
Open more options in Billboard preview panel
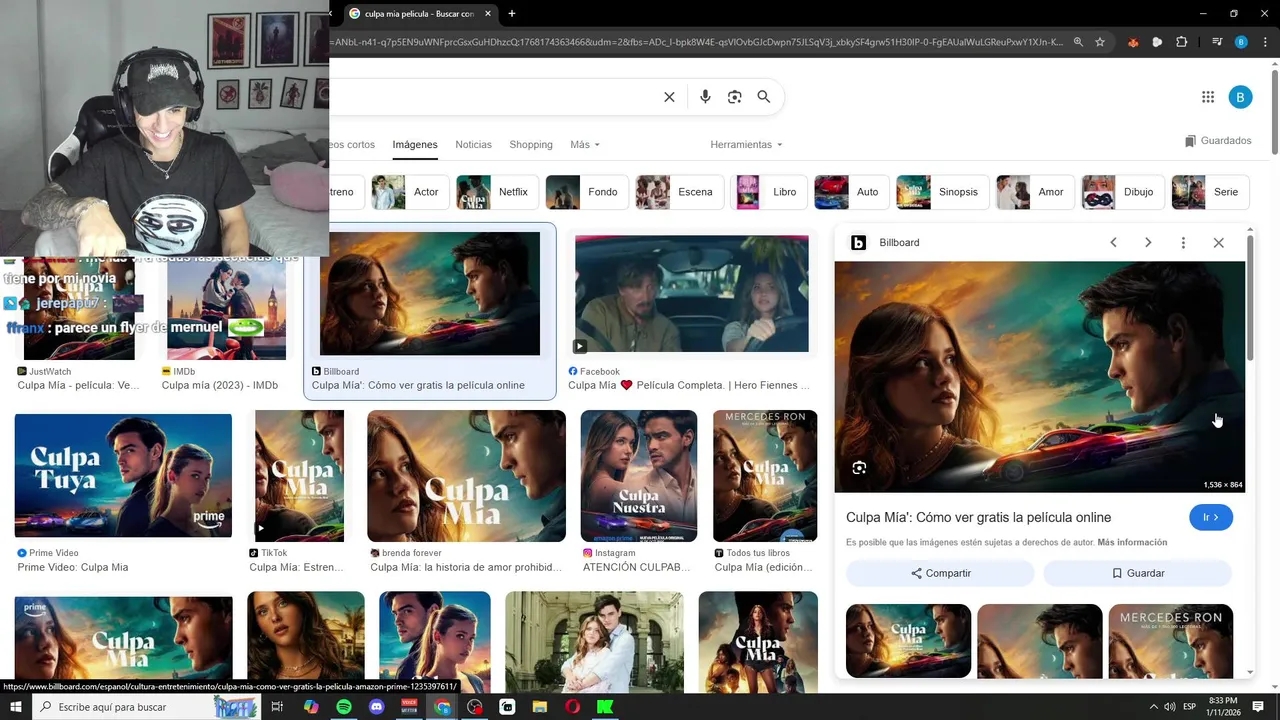[x=1183, y=243]
